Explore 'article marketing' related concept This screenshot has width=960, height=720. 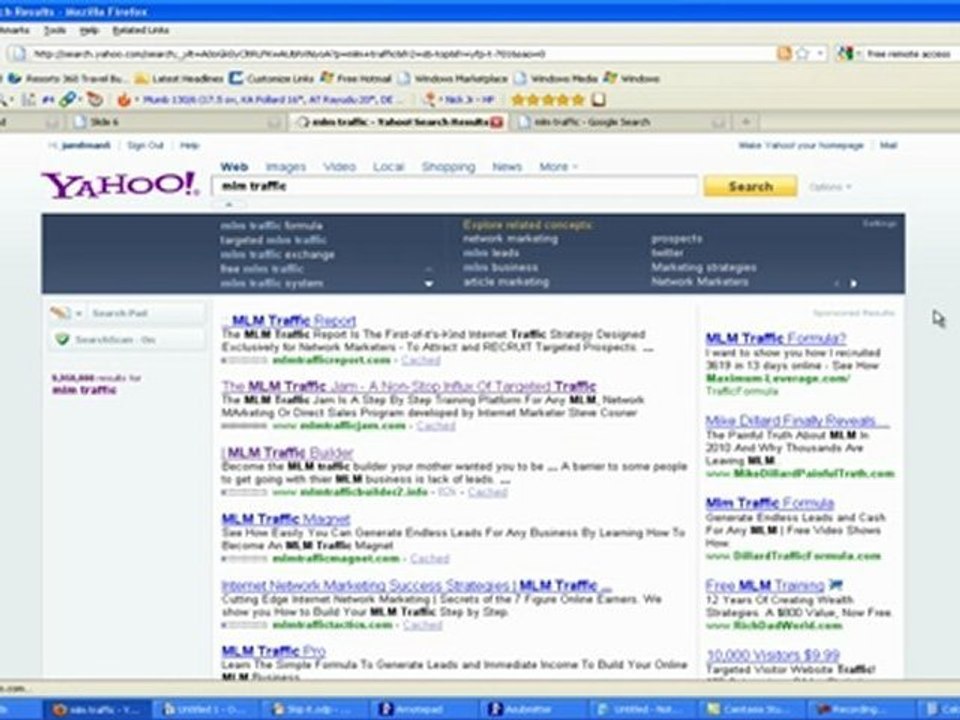(506, 282)
